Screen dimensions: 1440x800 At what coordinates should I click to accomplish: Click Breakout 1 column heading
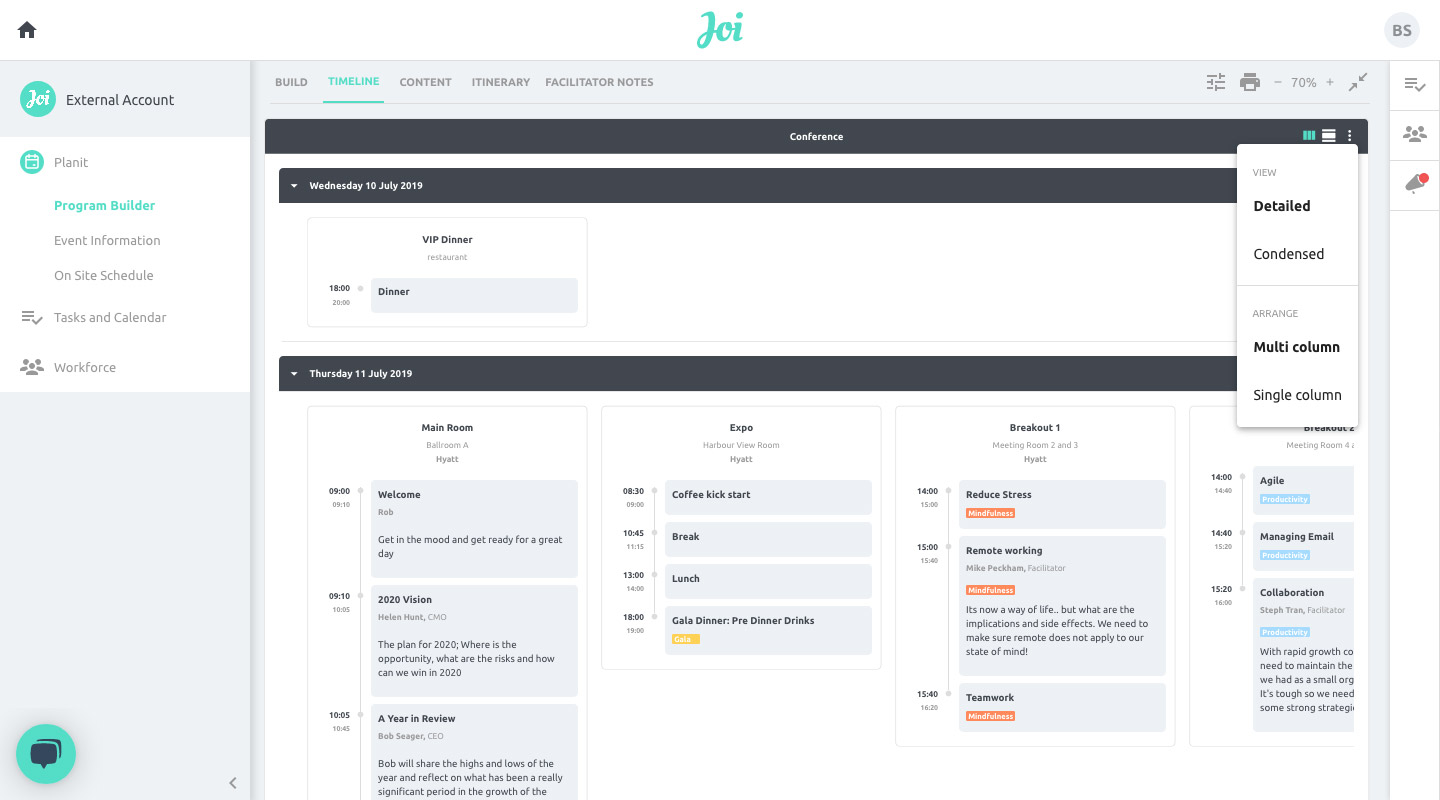pyautogui.click(x=1035, y=428)
